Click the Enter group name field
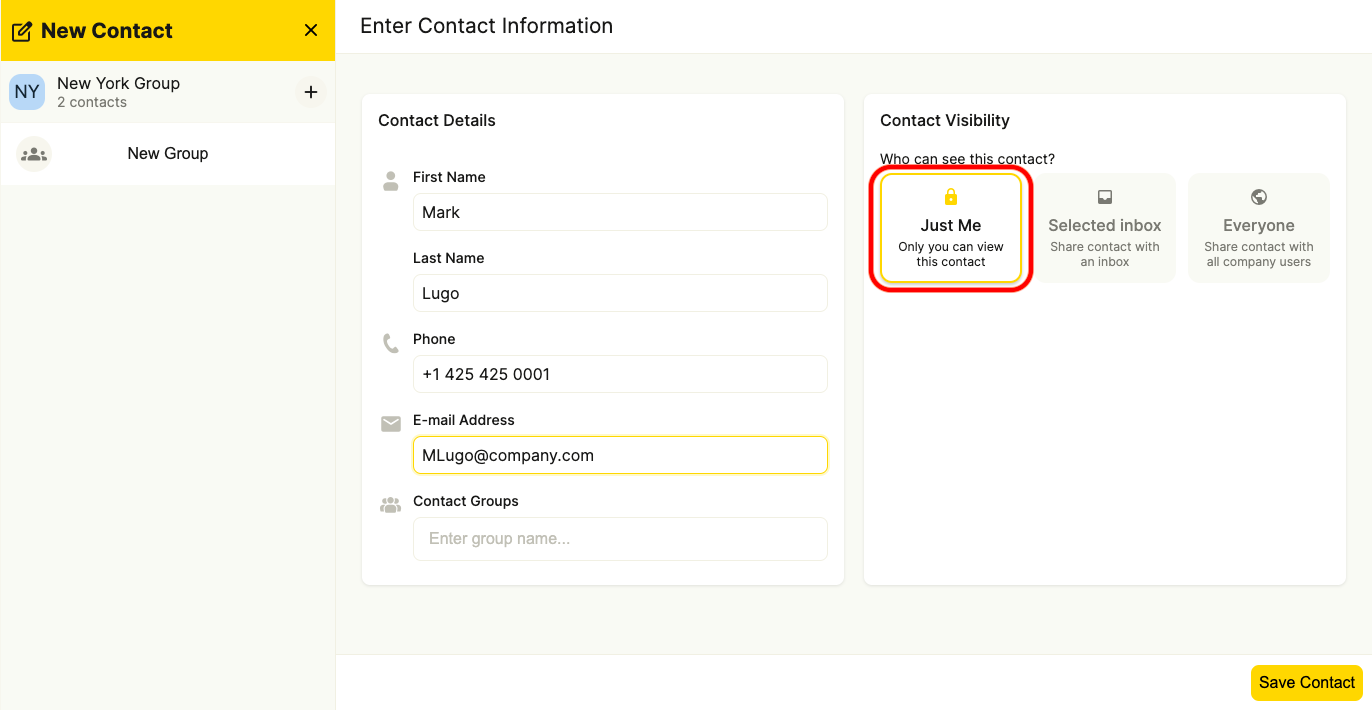The width and height of the screenshot is (1372, 710). pos(620,539)
